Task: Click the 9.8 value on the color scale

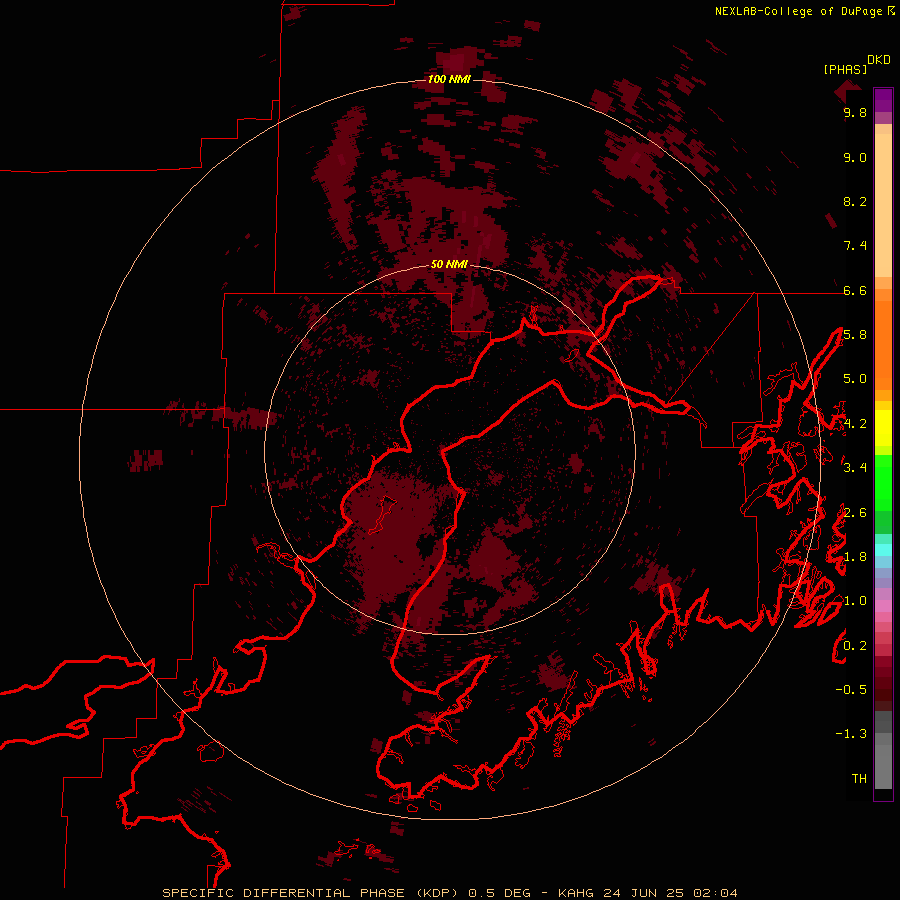Action: [855, 112]
